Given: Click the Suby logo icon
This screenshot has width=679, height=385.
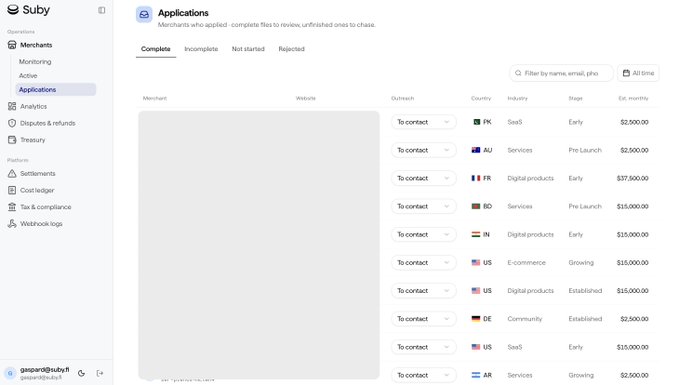Looking at the screenshot, I should tap(13, 10).
